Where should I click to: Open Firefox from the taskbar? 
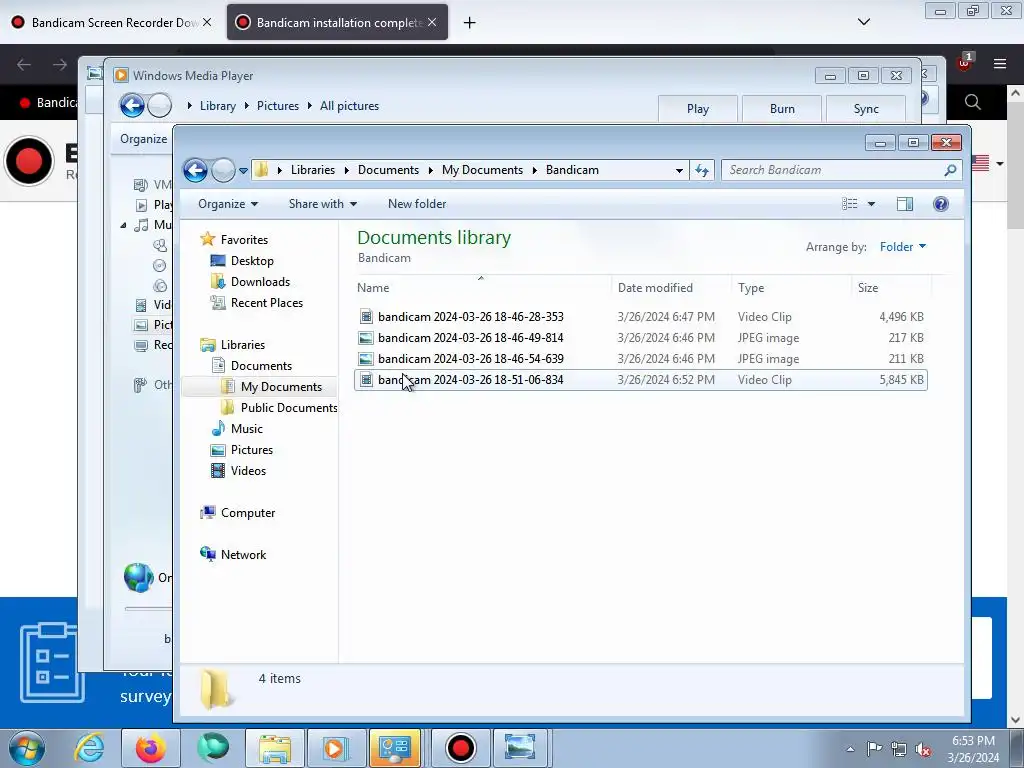[x=150, y=748]
